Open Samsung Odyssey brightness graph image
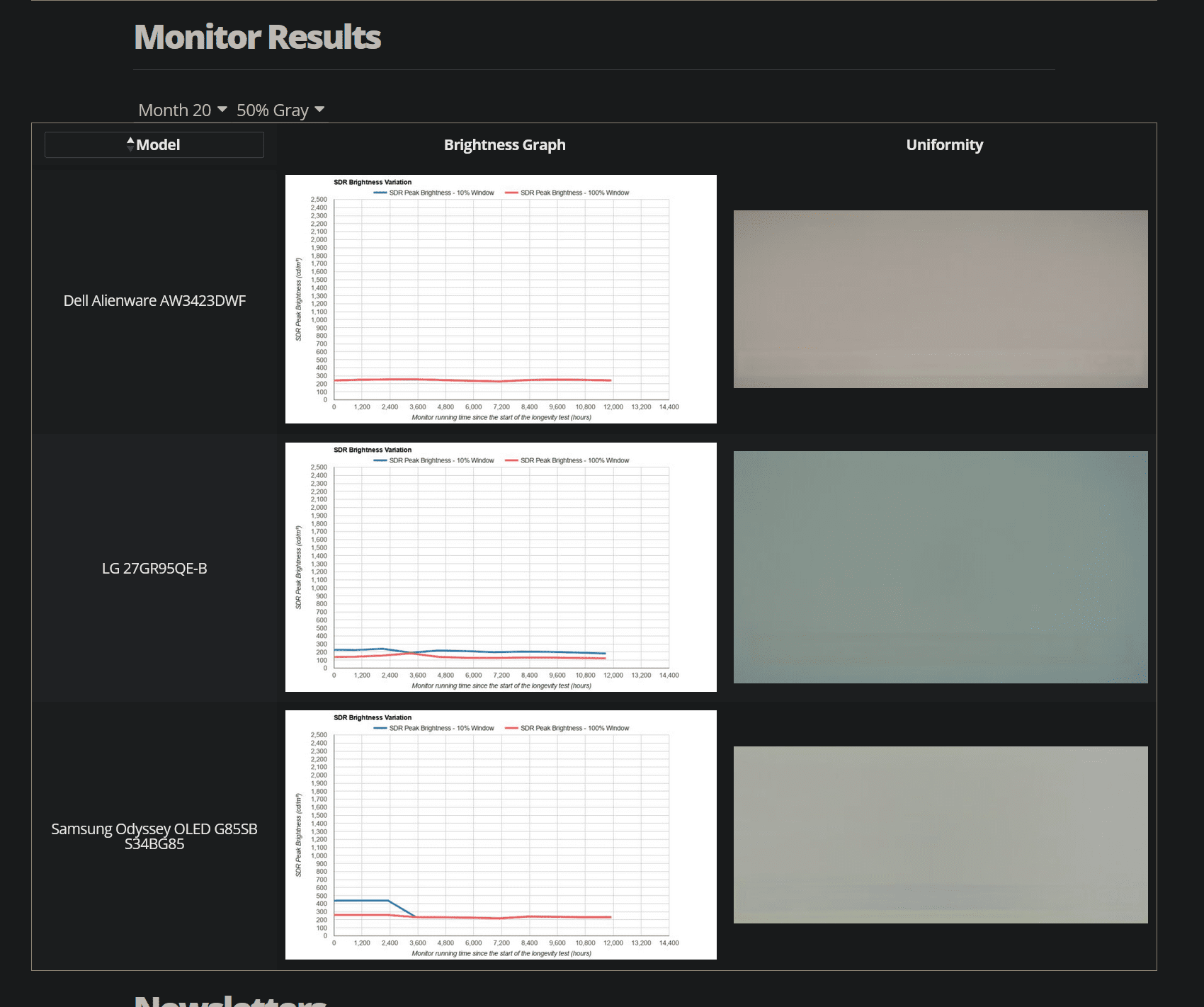Screen dimensions: 1204x1007 [x=501, y=834]
